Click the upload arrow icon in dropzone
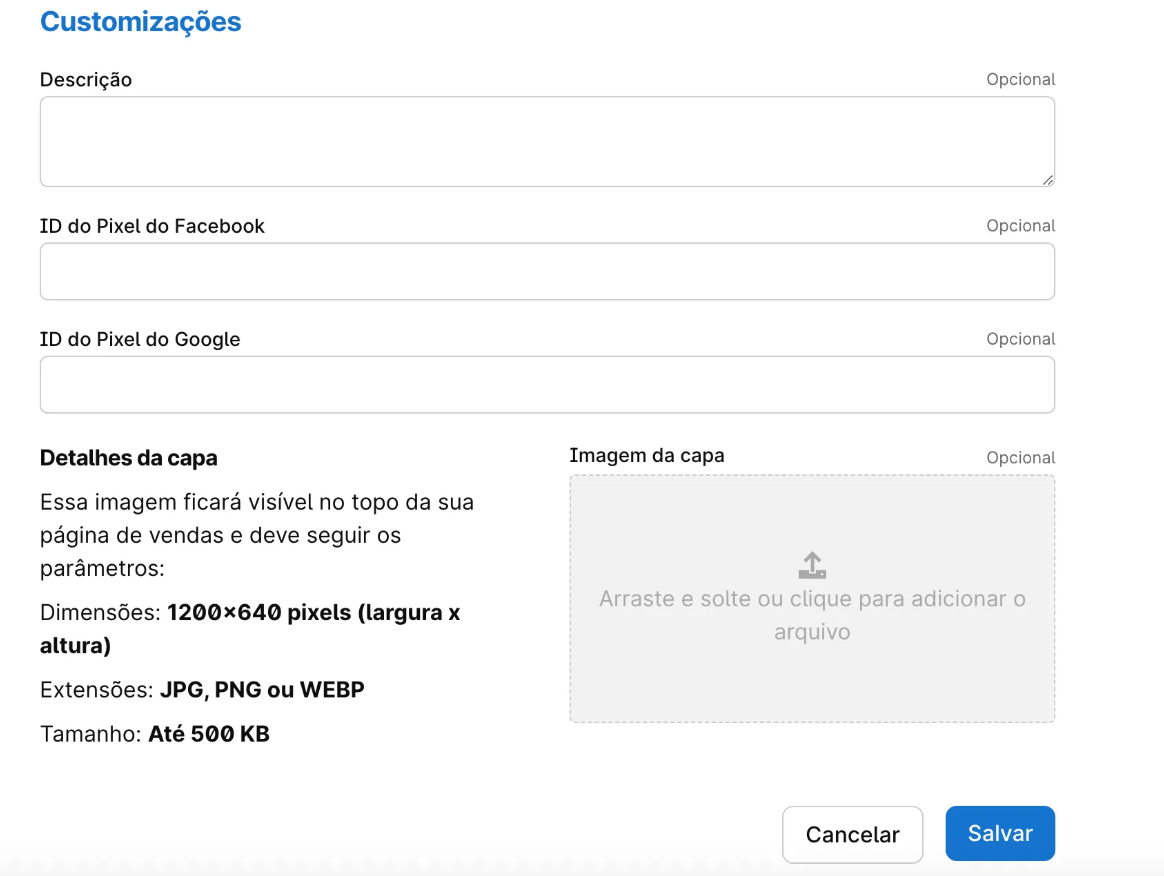 pyautogui.click(x=812, y=565)
